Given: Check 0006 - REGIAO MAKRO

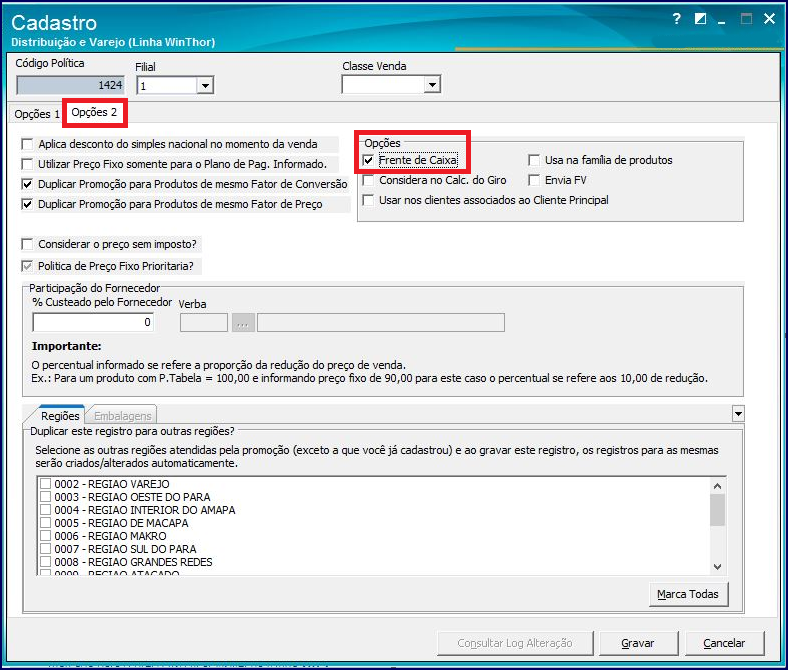Looking at the screenshot, I should pos(46,536).
